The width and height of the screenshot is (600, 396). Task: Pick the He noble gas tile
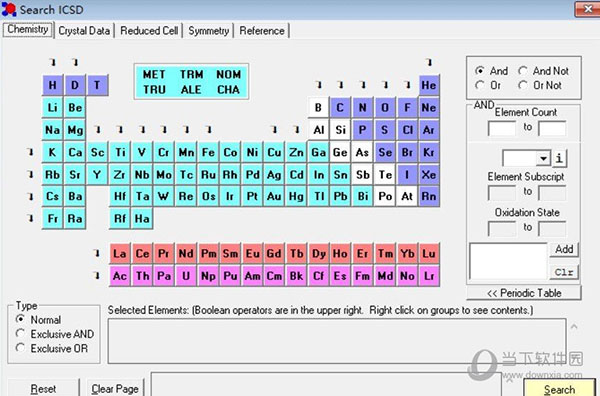click(429, 85)
